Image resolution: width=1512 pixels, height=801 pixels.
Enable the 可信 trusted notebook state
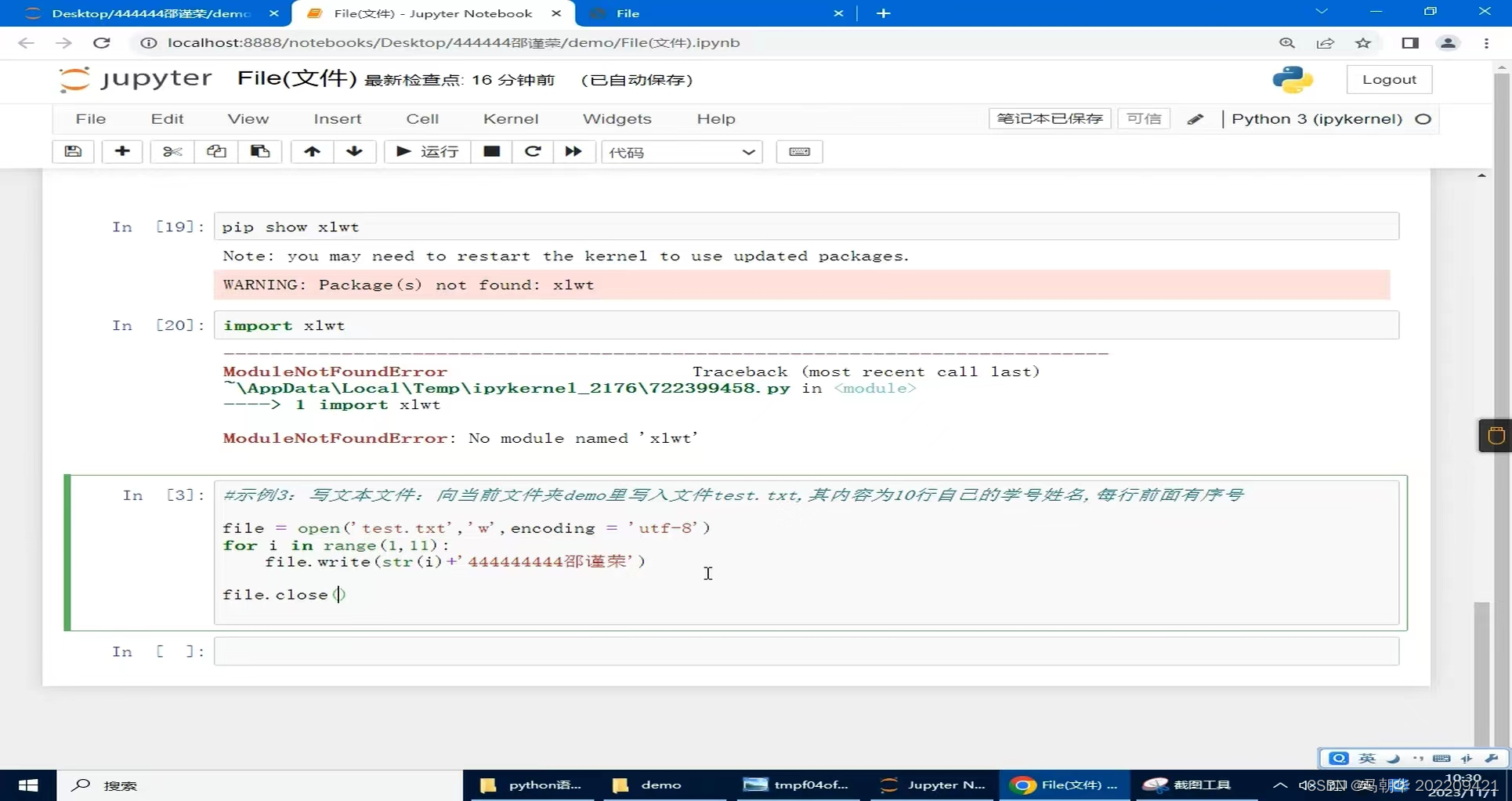tap(1143, 118)
